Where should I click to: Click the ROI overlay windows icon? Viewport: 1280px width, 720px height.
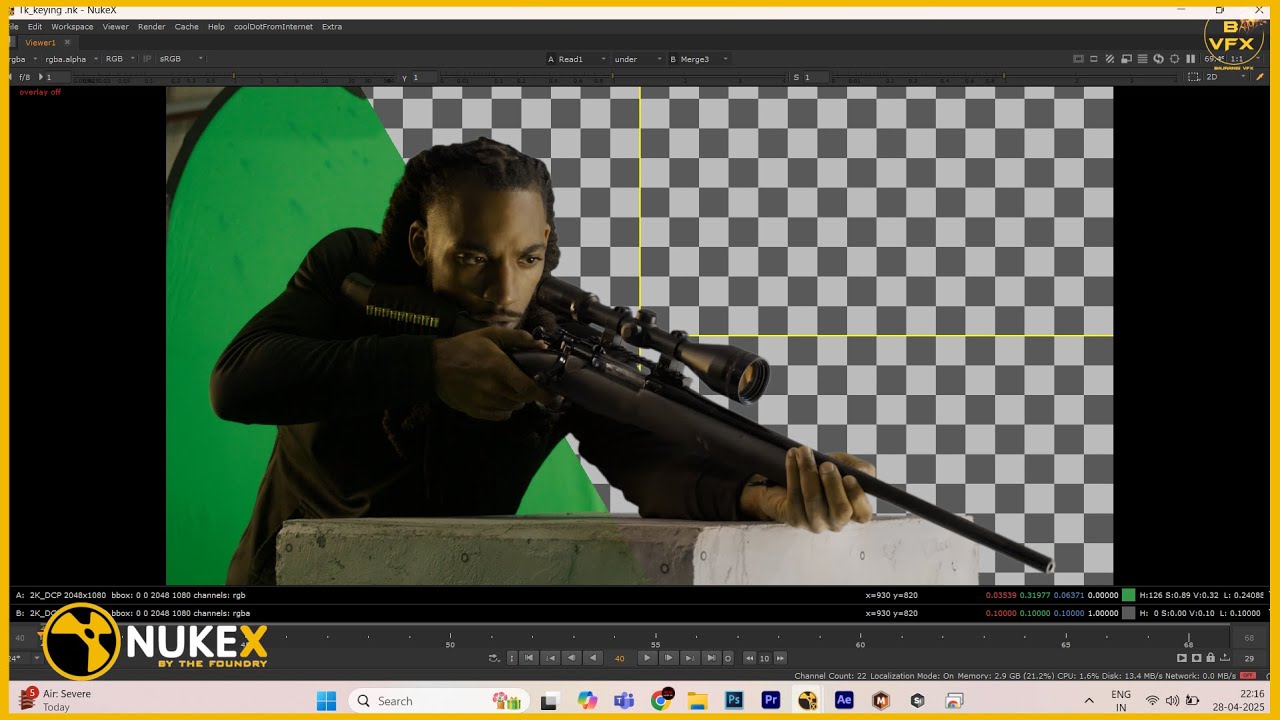coord(1126,59)
